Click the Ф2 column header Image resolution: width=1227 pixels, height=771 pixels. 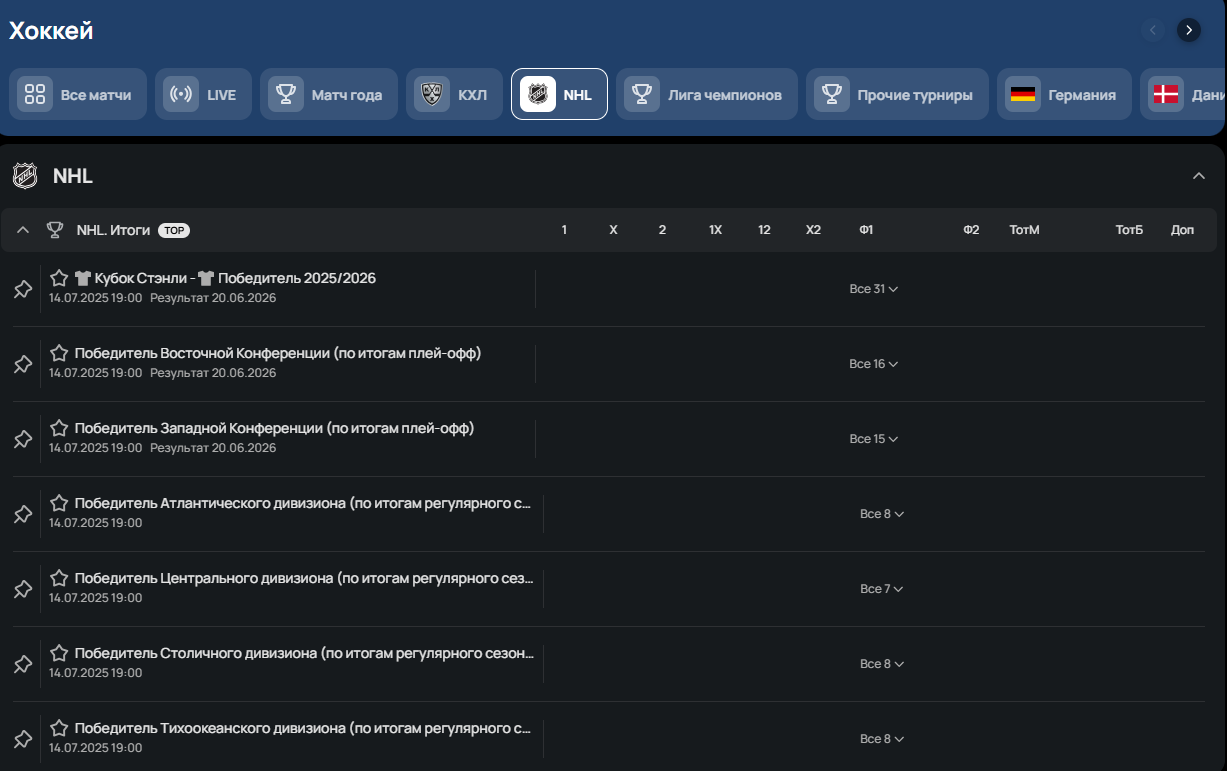tap(971, 230)
